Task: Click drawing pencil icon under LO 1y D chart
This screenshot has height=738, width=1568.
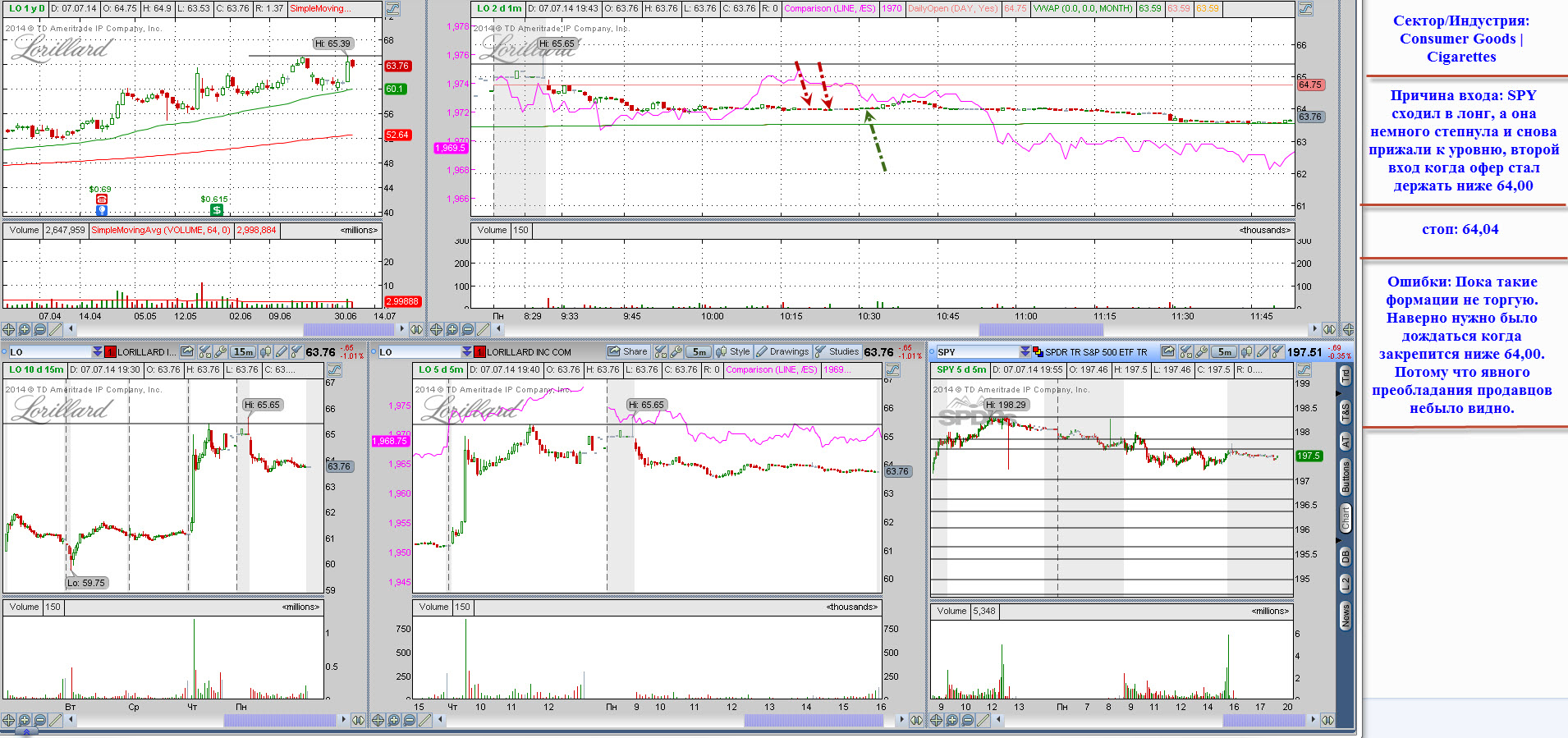Action: 55,329
